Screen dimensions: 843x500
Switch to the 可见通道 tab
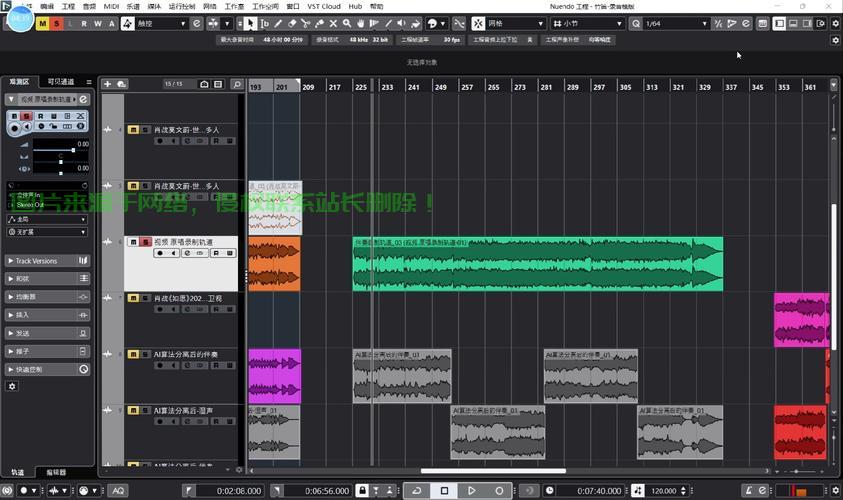(x=61, y=82)
